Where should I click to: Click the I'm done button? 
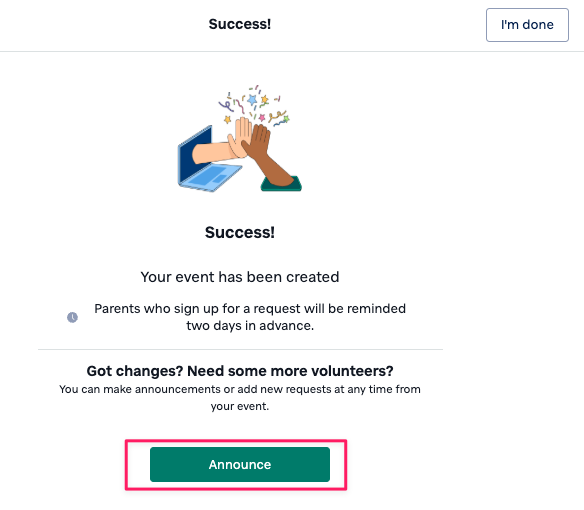click(x=527, y=25)
